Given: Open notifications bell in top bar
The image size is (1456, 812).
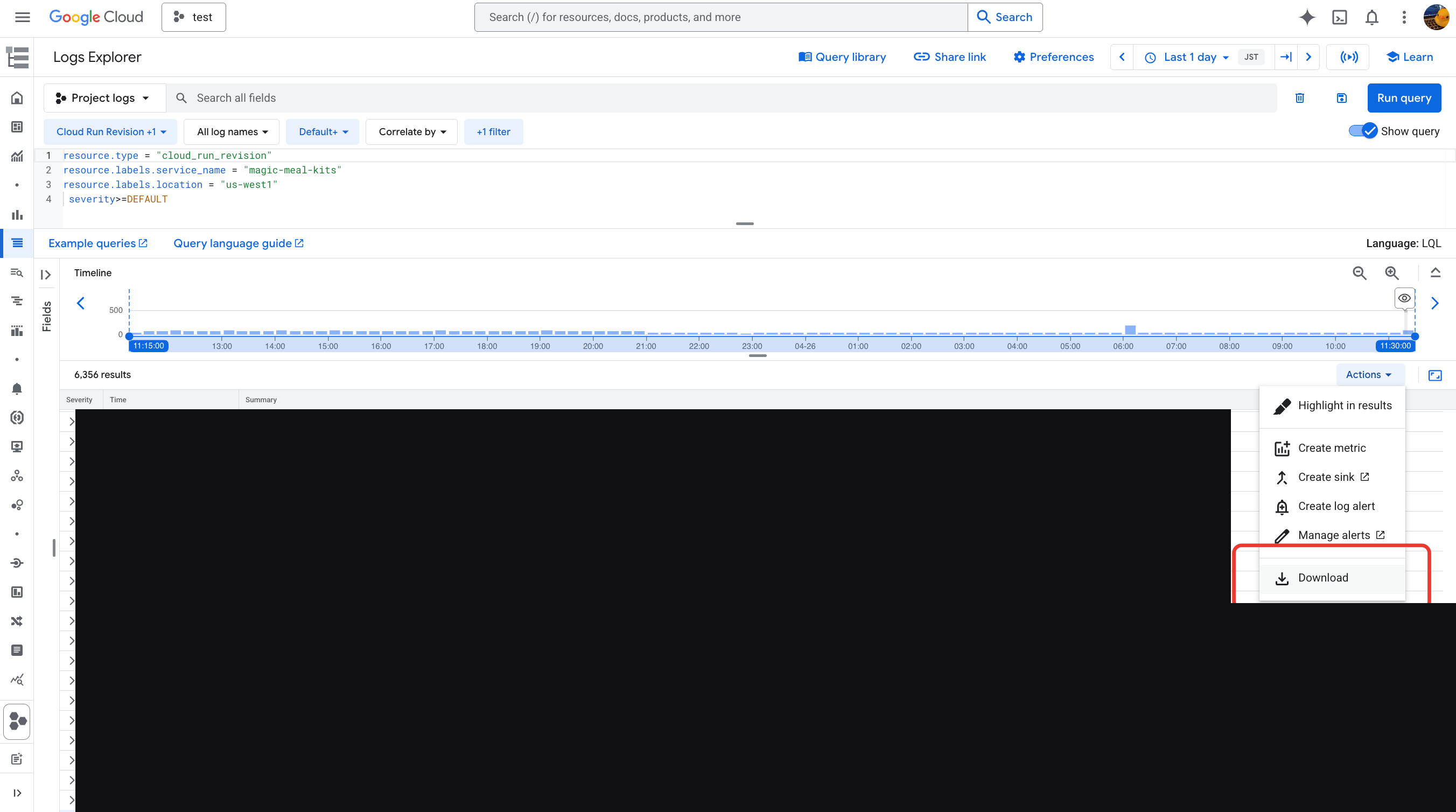Looking at the screenshot, I should pos(1372,17).
